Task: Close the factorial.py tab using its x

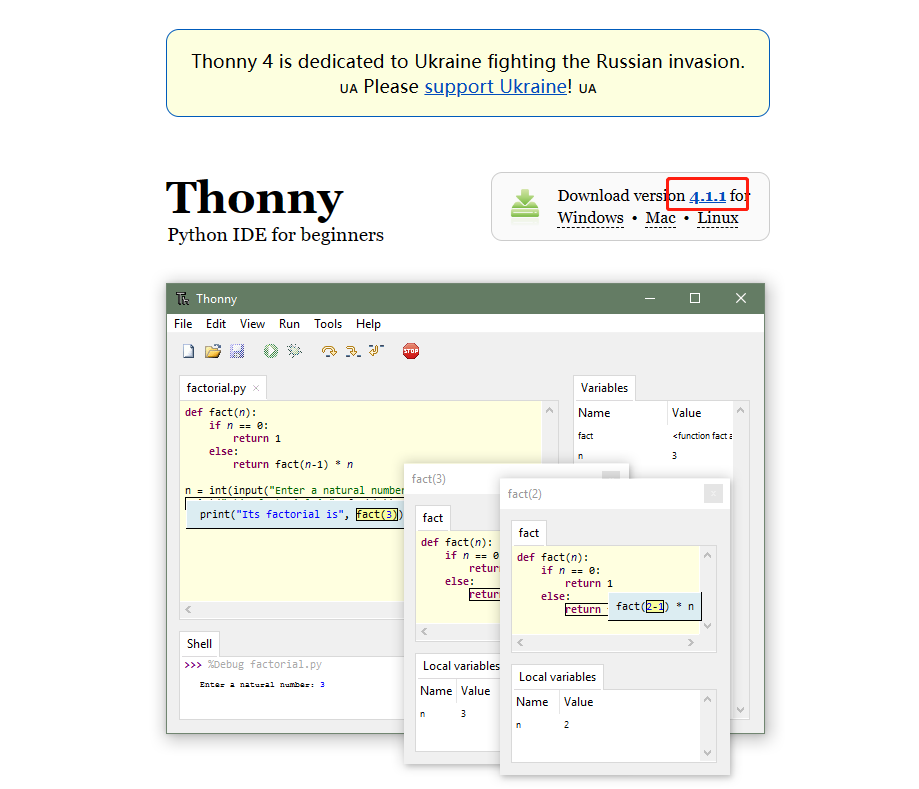Action: coord(256,388)
